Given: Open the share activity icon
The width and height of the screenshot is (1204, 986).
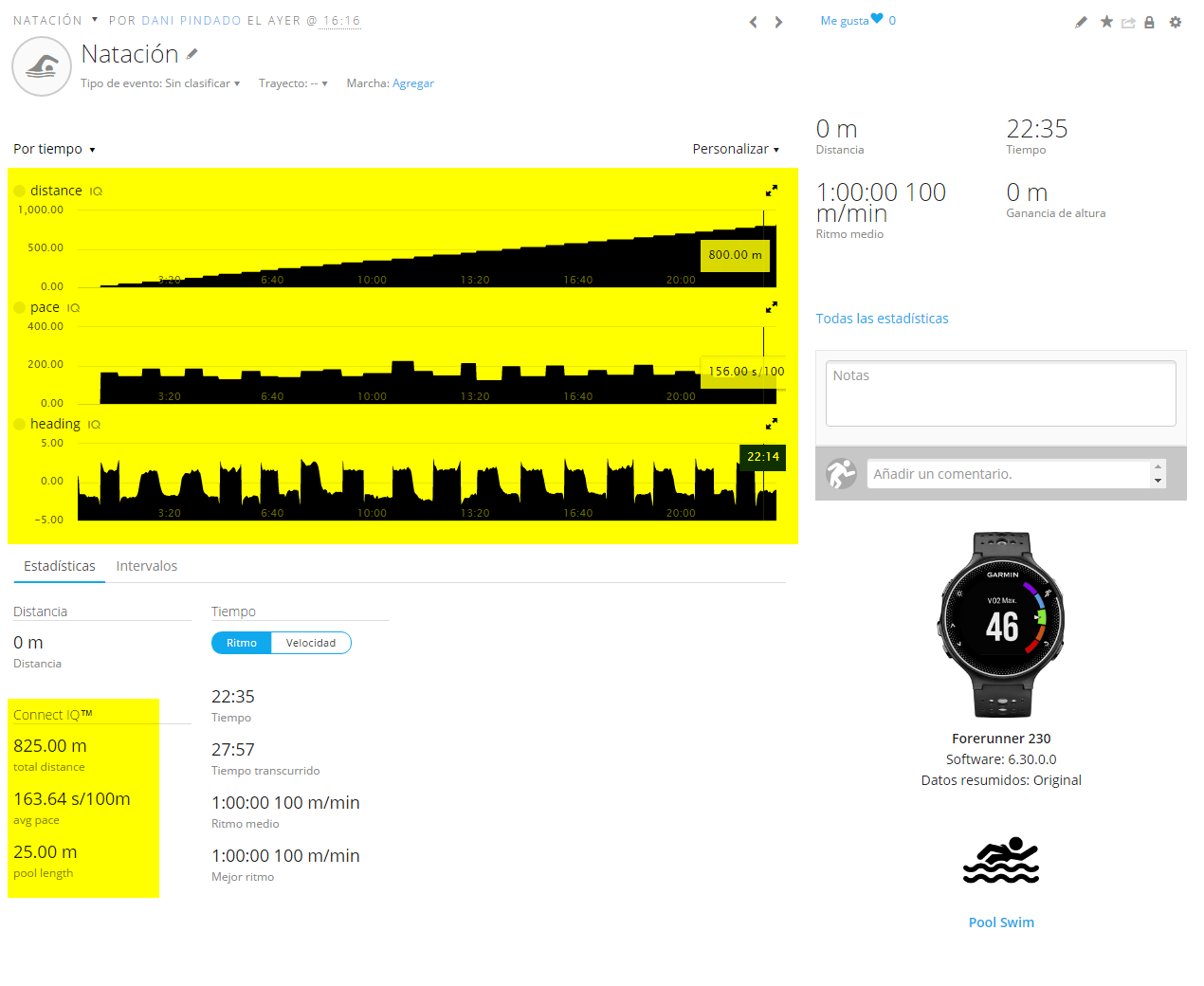Looking at the screenshot, I should coord(1128,22).
